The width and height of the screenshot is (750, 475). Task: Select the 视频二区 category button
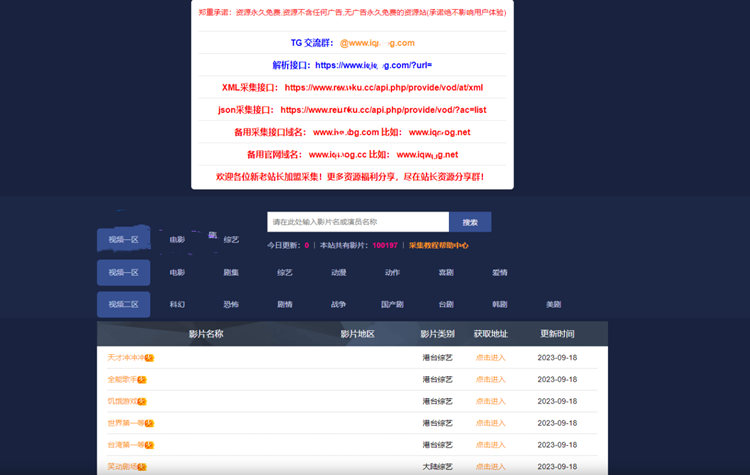pos(123,304)
